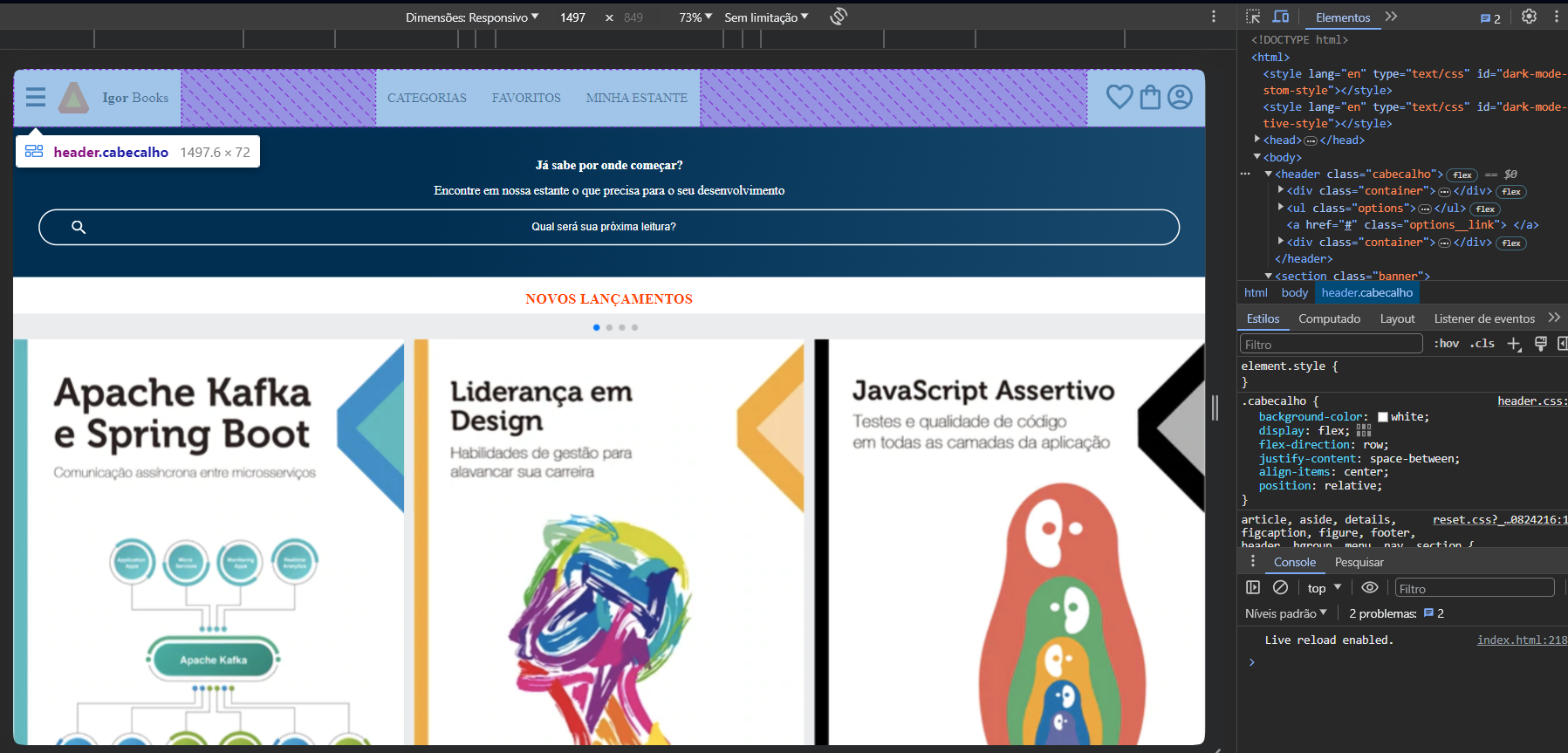The height and width of the screenshot is (753, 1568).
Task: Collapse the body element node
Action: (x=1257, y=157)
